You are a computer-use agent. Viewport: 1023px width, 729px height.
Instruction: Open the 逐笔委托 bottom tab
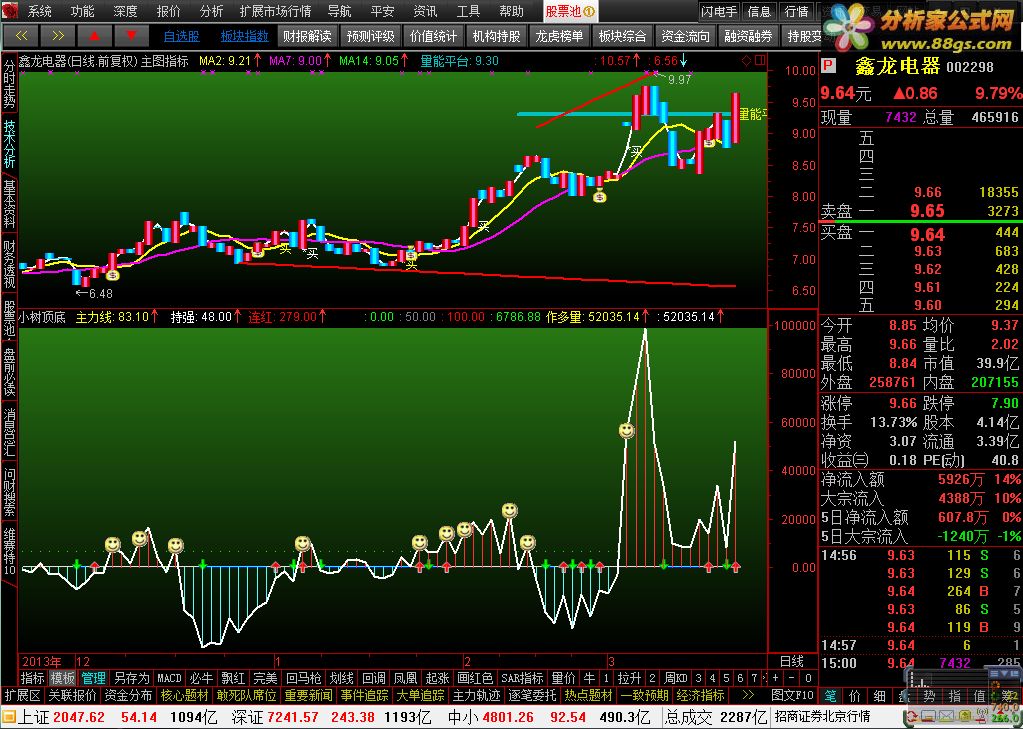[532, 695]
